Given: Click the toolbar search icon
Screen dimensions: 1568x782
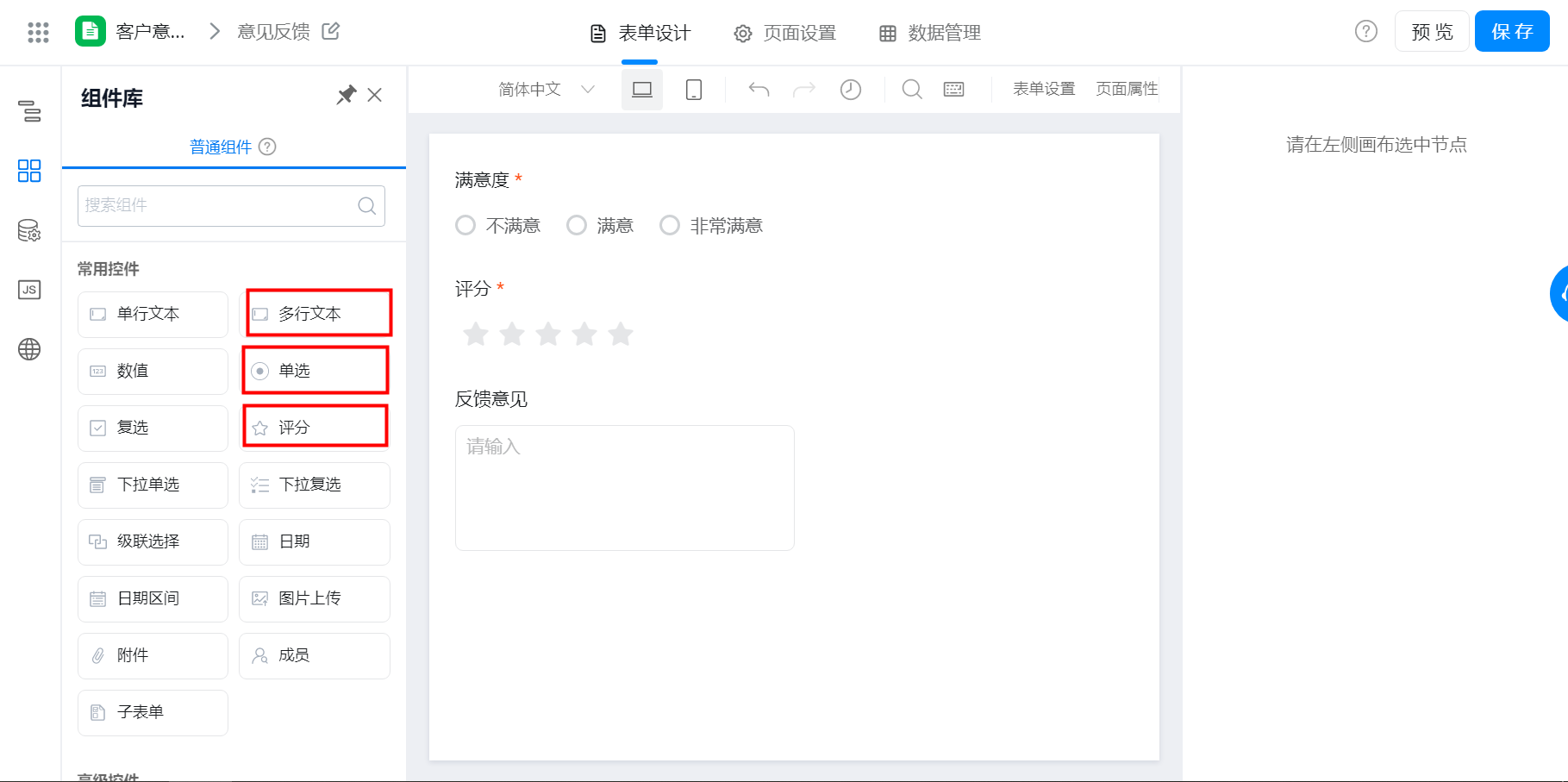Looking at the screenshot, I should click(x=912, y=90).
